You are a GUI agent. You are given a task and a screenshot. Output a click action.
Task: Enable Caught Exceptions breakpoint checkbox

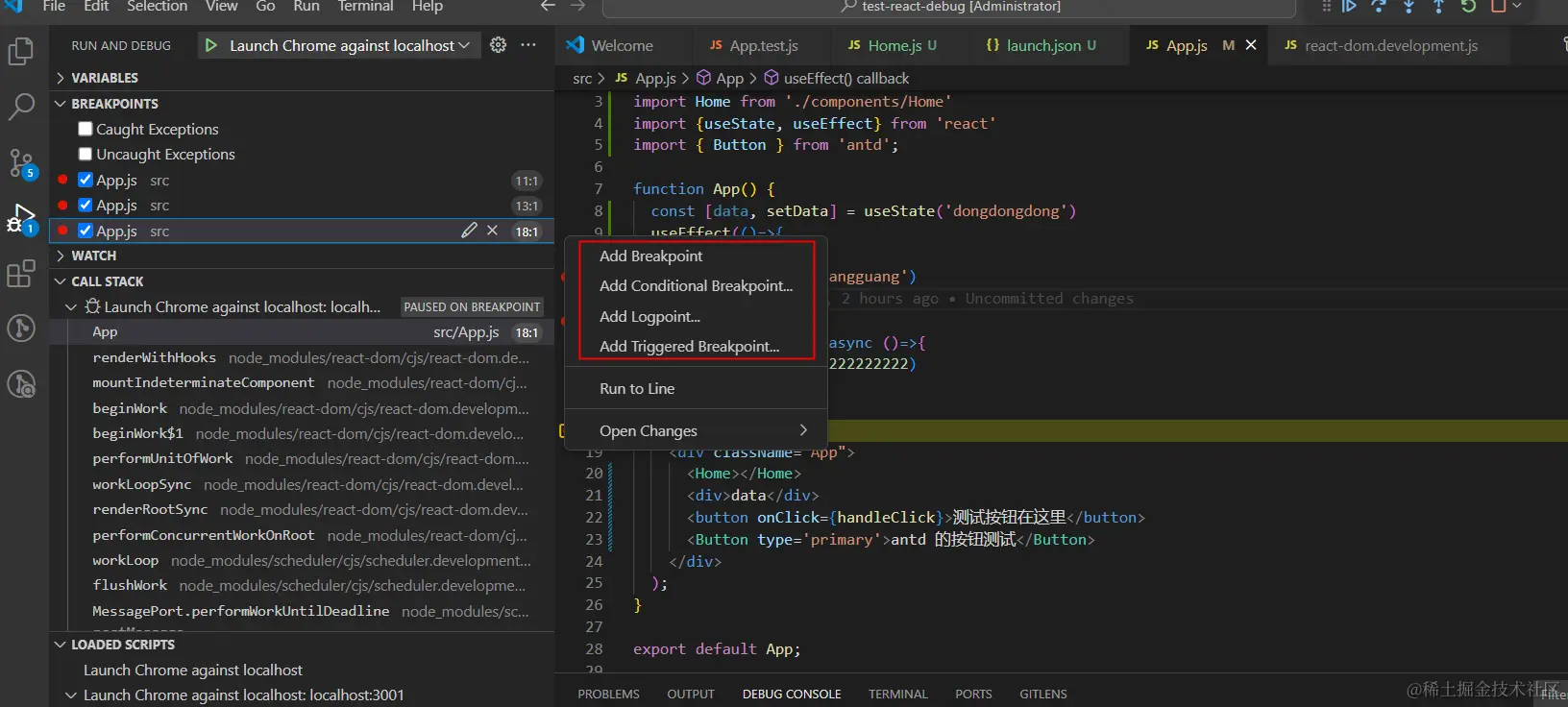86,129
